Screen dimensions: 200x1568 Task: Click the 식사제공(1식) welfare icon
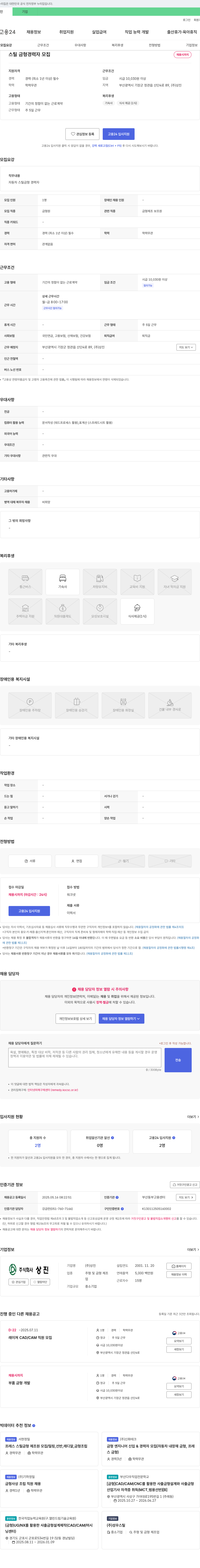point(137,611)
